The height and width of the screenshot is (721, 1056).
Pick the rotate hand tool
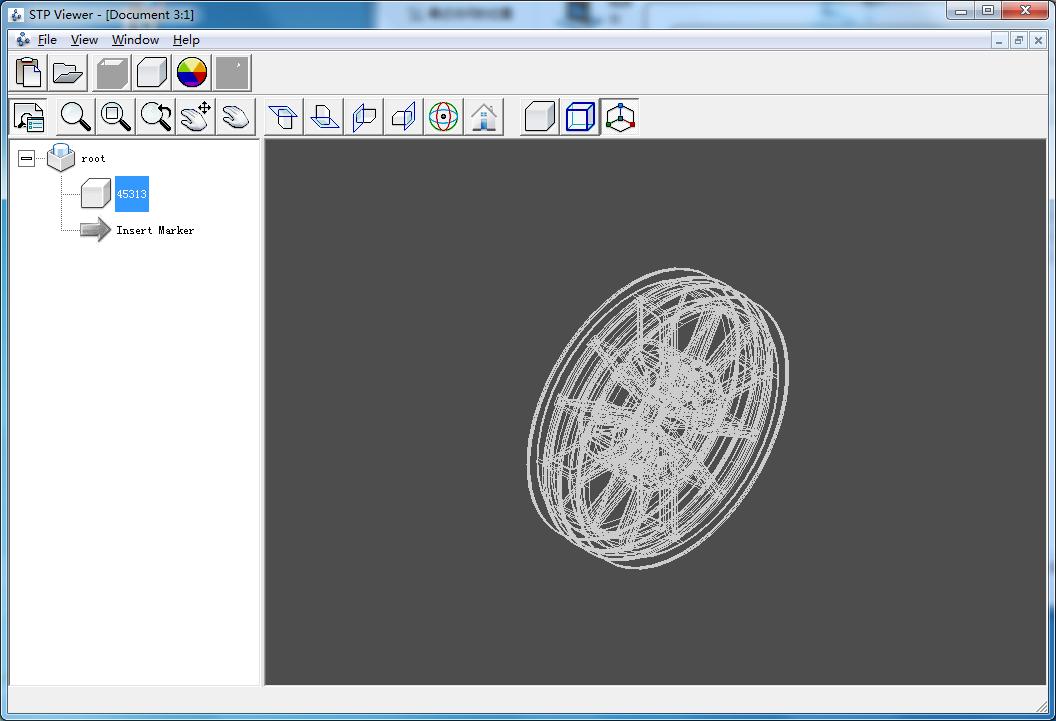click(236, 116)
